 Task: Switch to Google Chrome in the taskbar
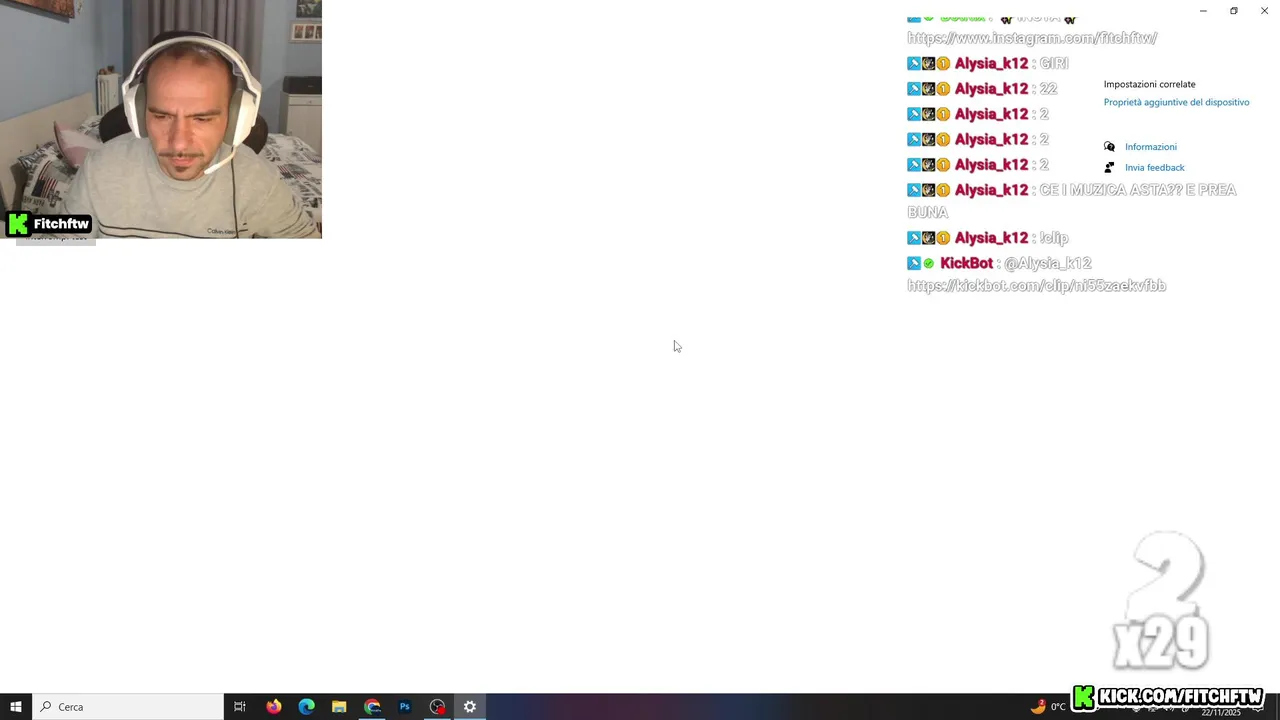372,707
